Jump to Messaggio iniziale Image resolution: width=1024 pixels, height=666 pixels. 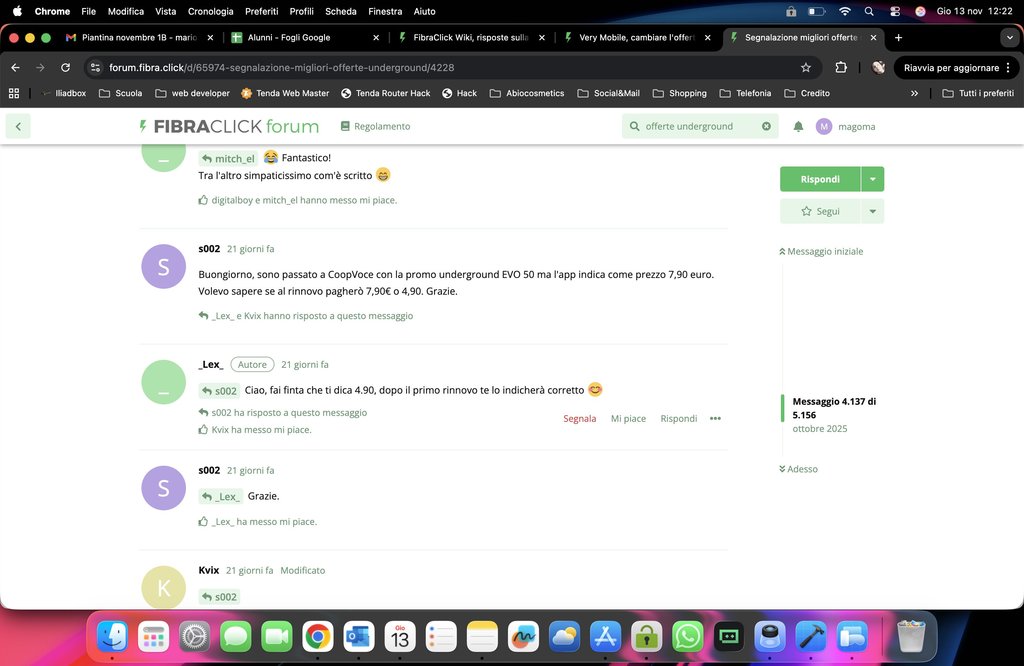tap(821, 251)
